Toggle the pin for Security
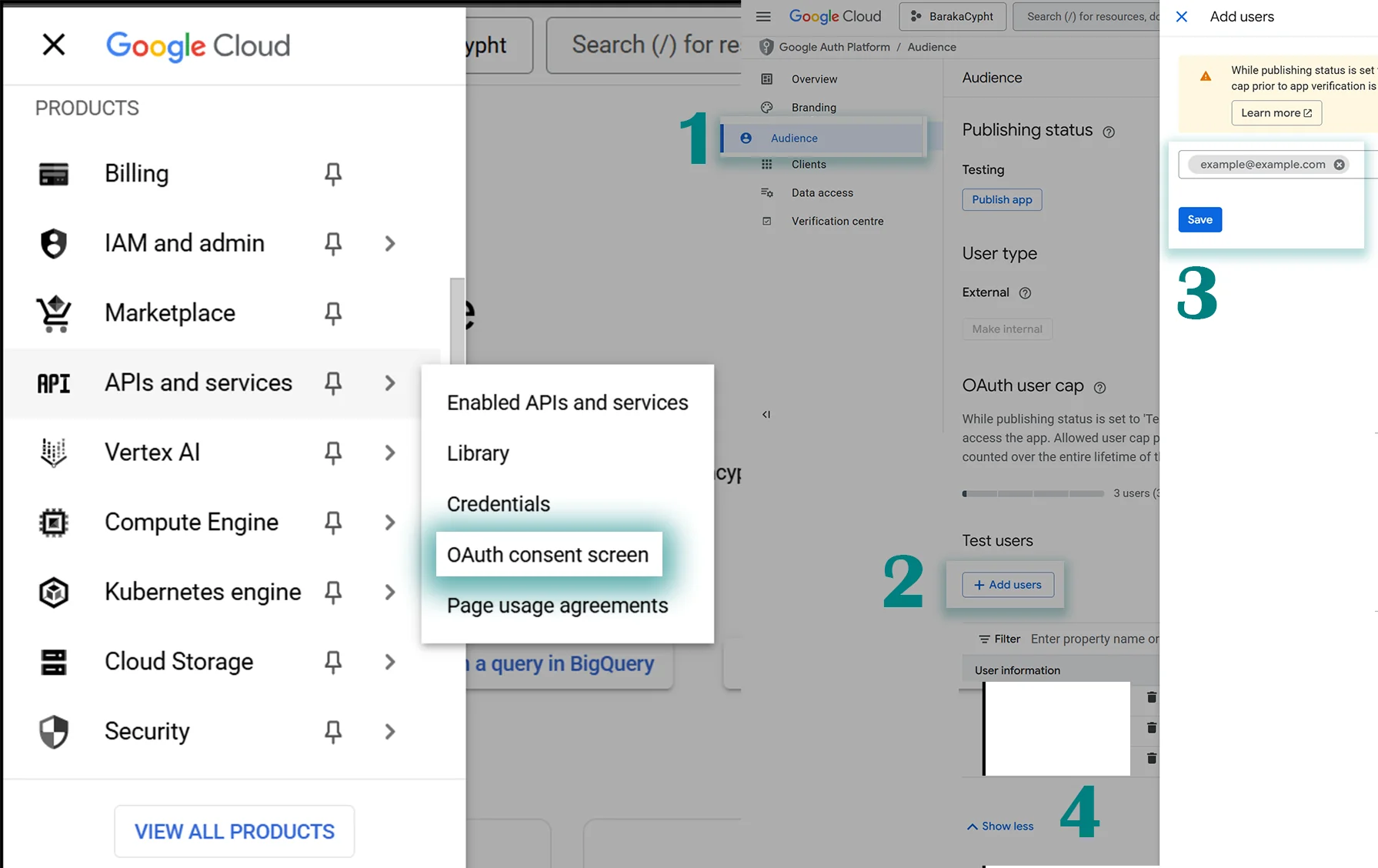 (333, 731)
